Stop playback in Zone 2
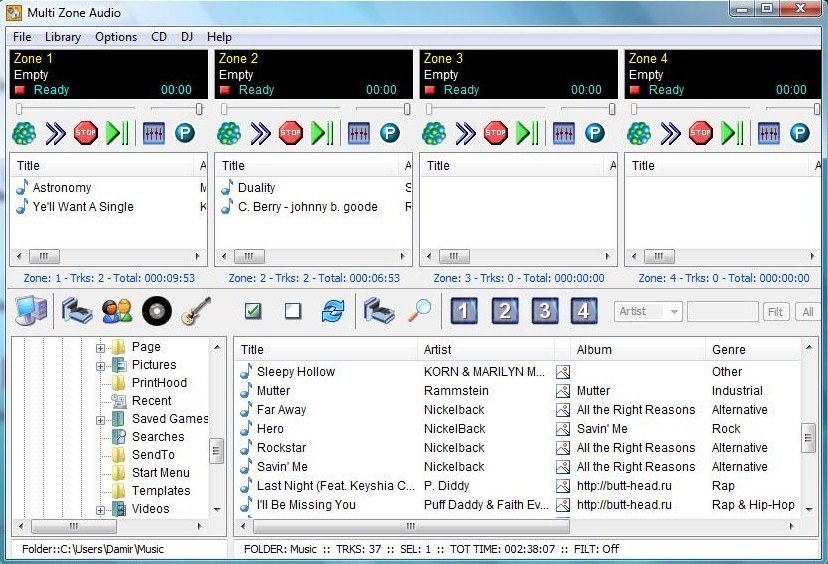828x564 pixels. pyautogui.click(x=290, y=133)
